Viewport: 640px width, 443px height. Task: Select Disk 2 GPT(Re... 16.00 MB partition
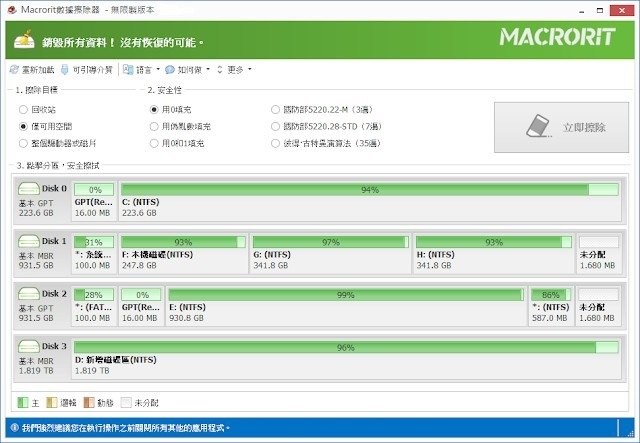tap(141, 306)
